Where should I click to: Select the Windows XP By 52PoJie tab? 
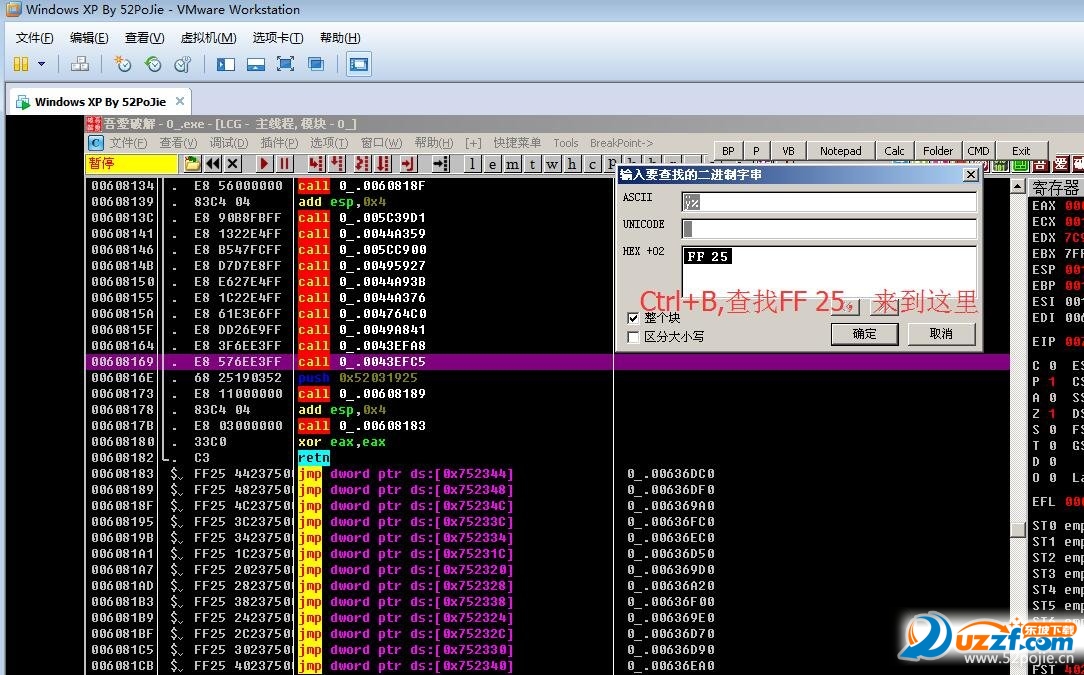click(100, 102)
